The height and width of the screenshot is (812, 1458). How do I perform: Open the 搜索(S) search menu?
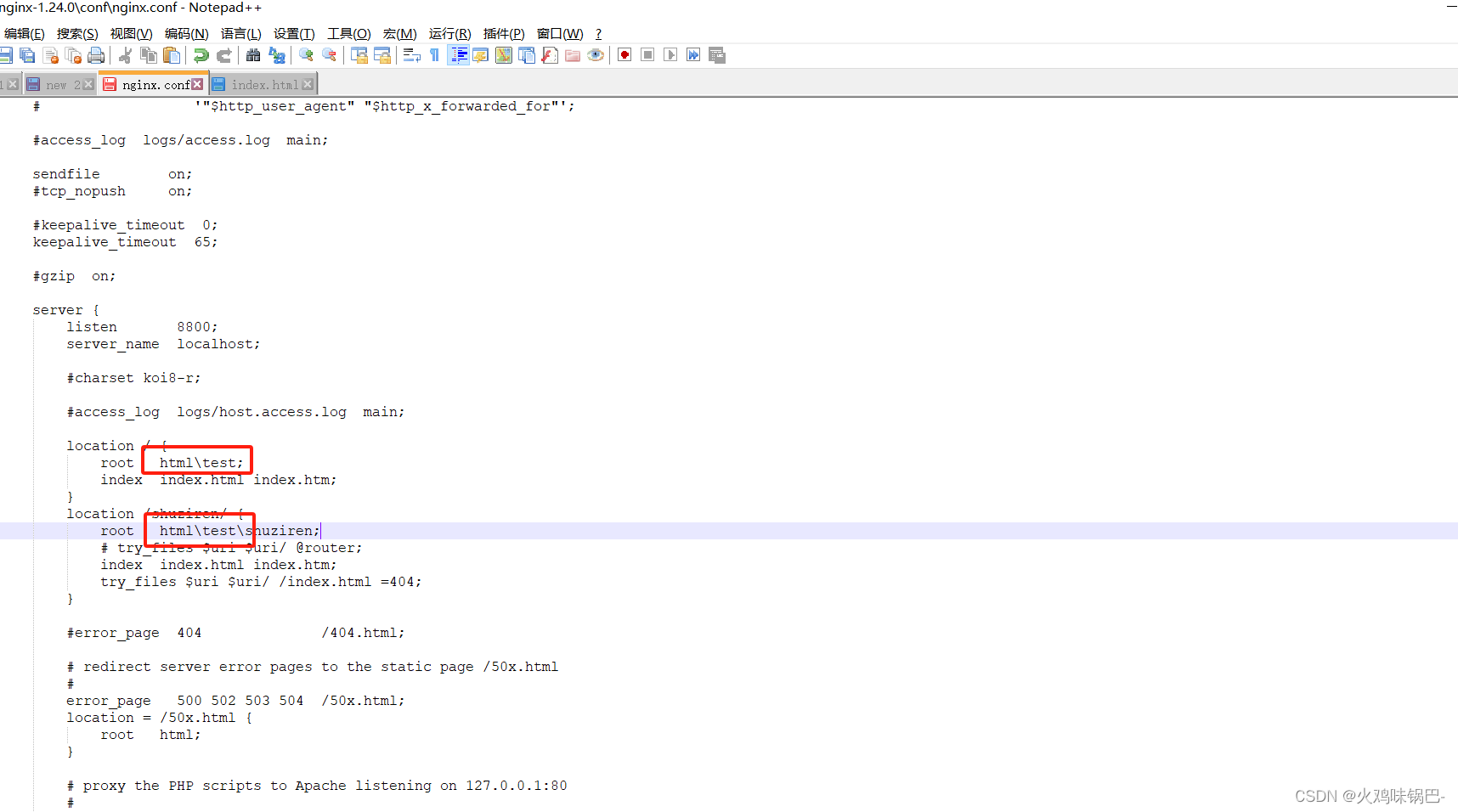[76, 34]
